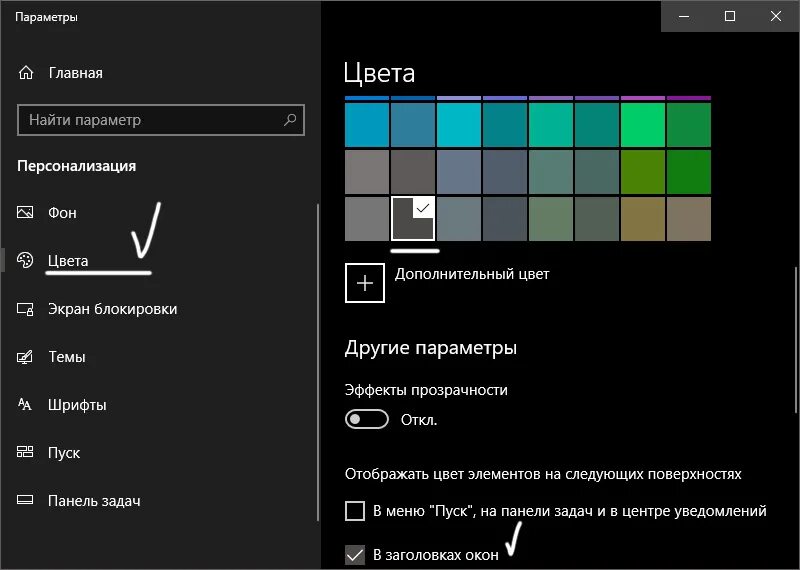This screenshot has width=800, height=570.
Task: Maximize the Параметры window
Action: 730,16
